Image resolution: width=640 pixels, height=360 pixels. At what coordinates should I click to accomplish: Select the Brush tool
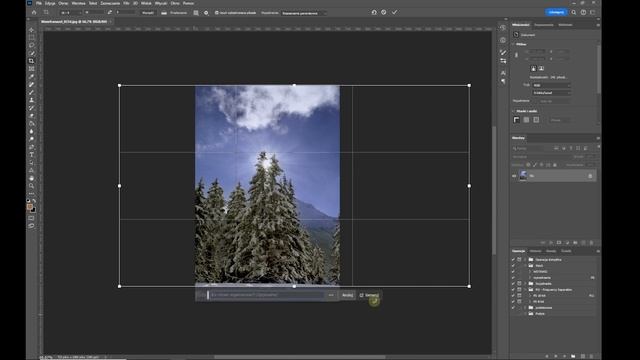tap(31, 92)
